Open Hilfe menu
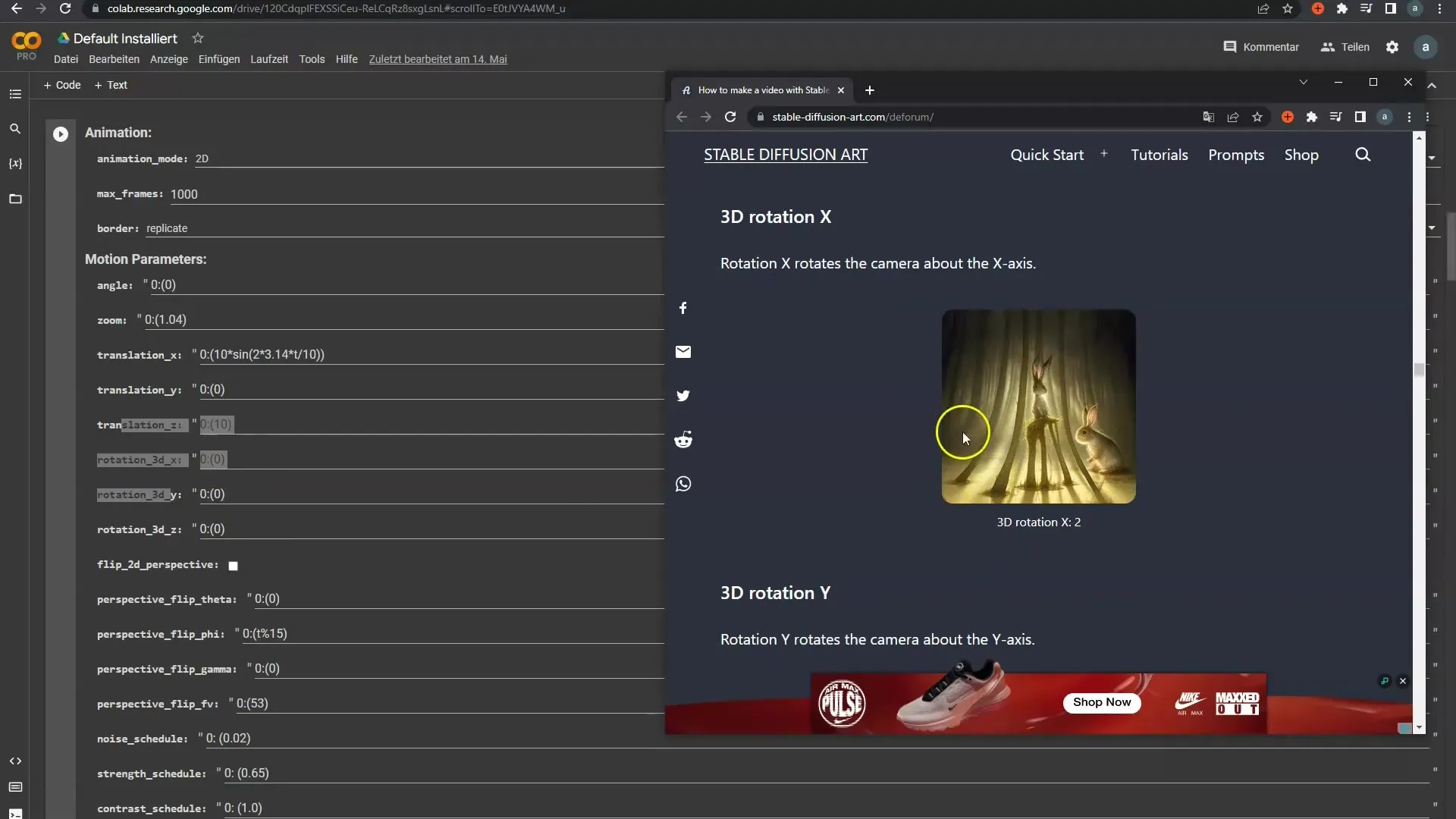Image resolution: width=1456 pixels, height=819 pixels. coord(347,59)
